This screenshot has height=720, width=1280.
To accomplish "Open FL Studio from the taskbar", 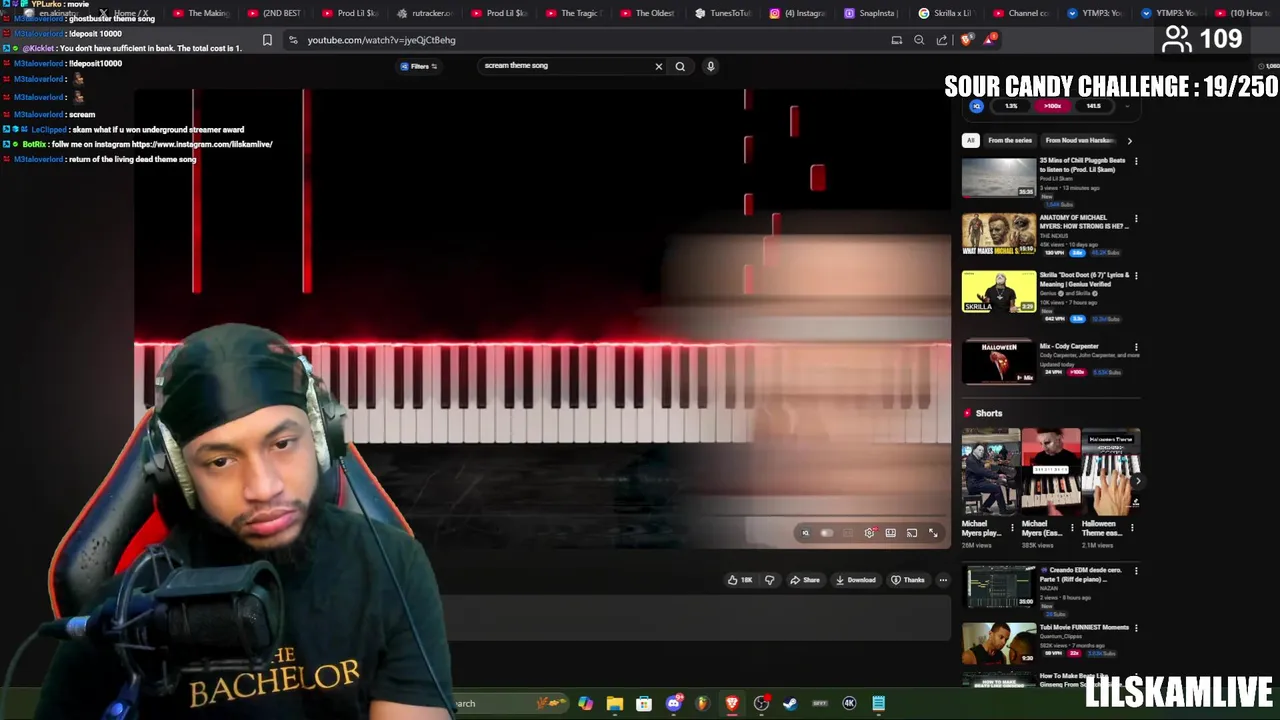I will 702,703.
